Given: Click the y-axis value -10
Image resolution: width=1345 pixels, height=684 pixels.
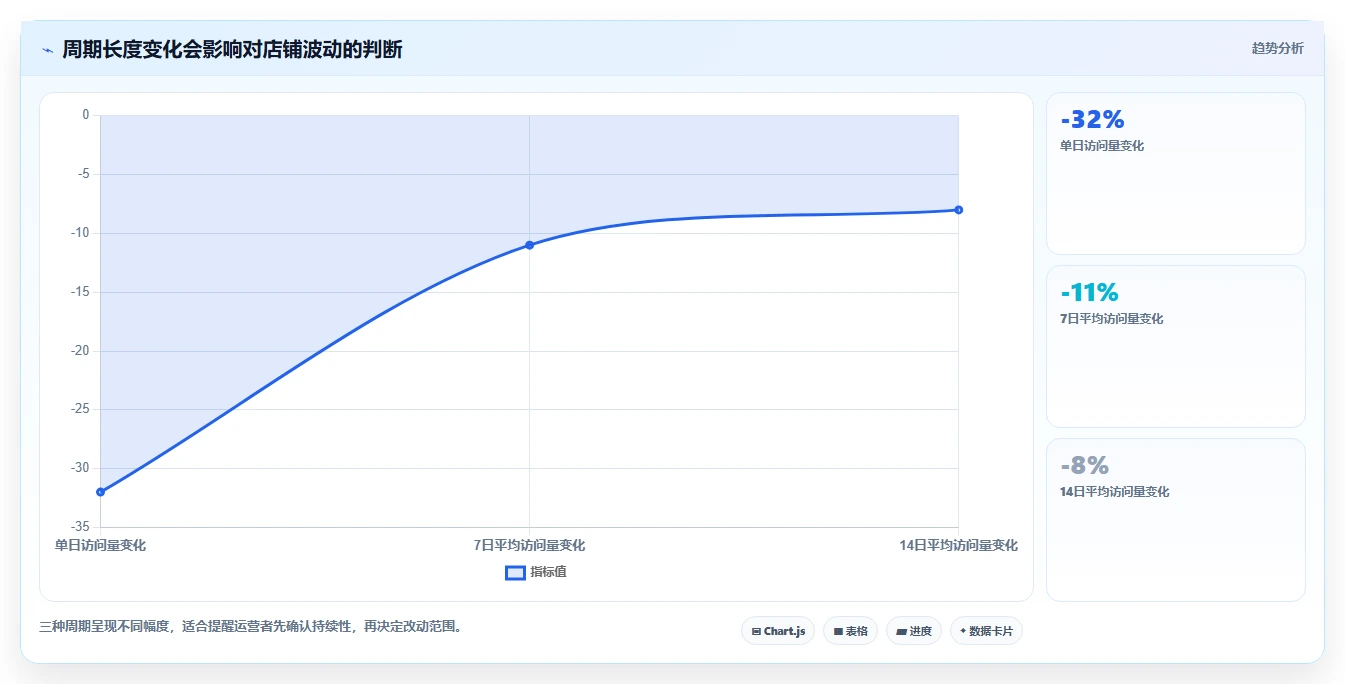Looking at the screenshot, I should point(79,233).
